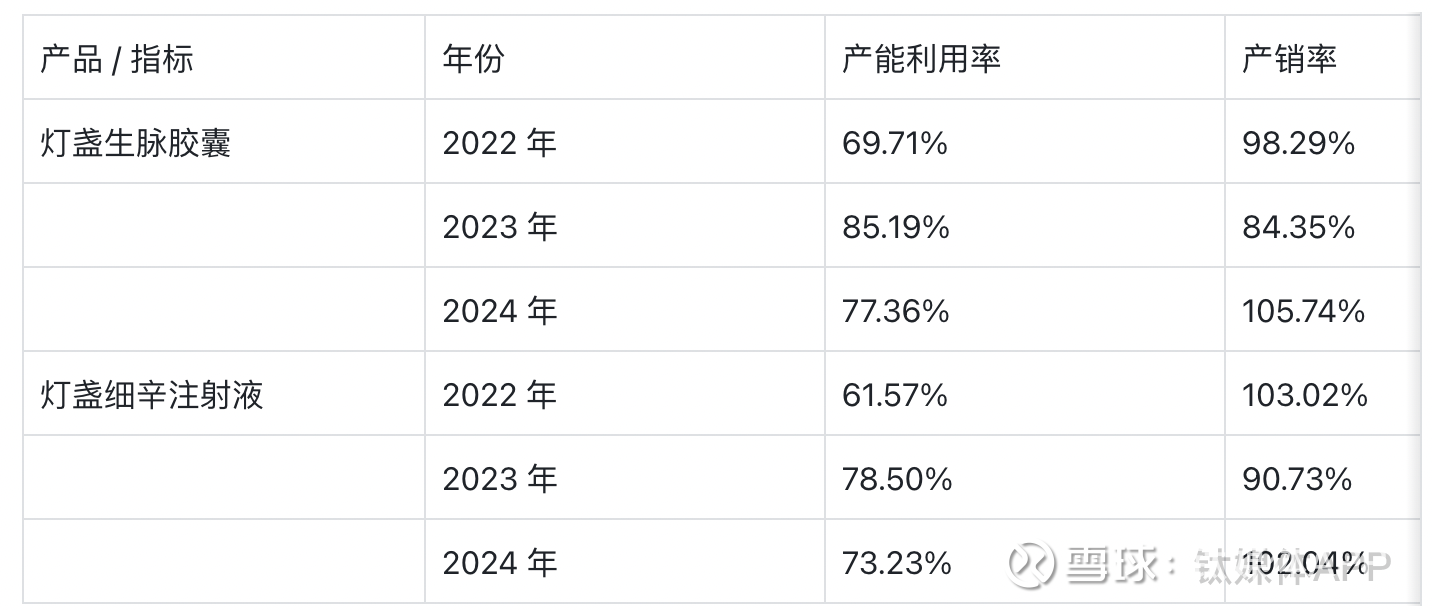
Task: Click the 105.74% cell
Action: pos(1304,312)
